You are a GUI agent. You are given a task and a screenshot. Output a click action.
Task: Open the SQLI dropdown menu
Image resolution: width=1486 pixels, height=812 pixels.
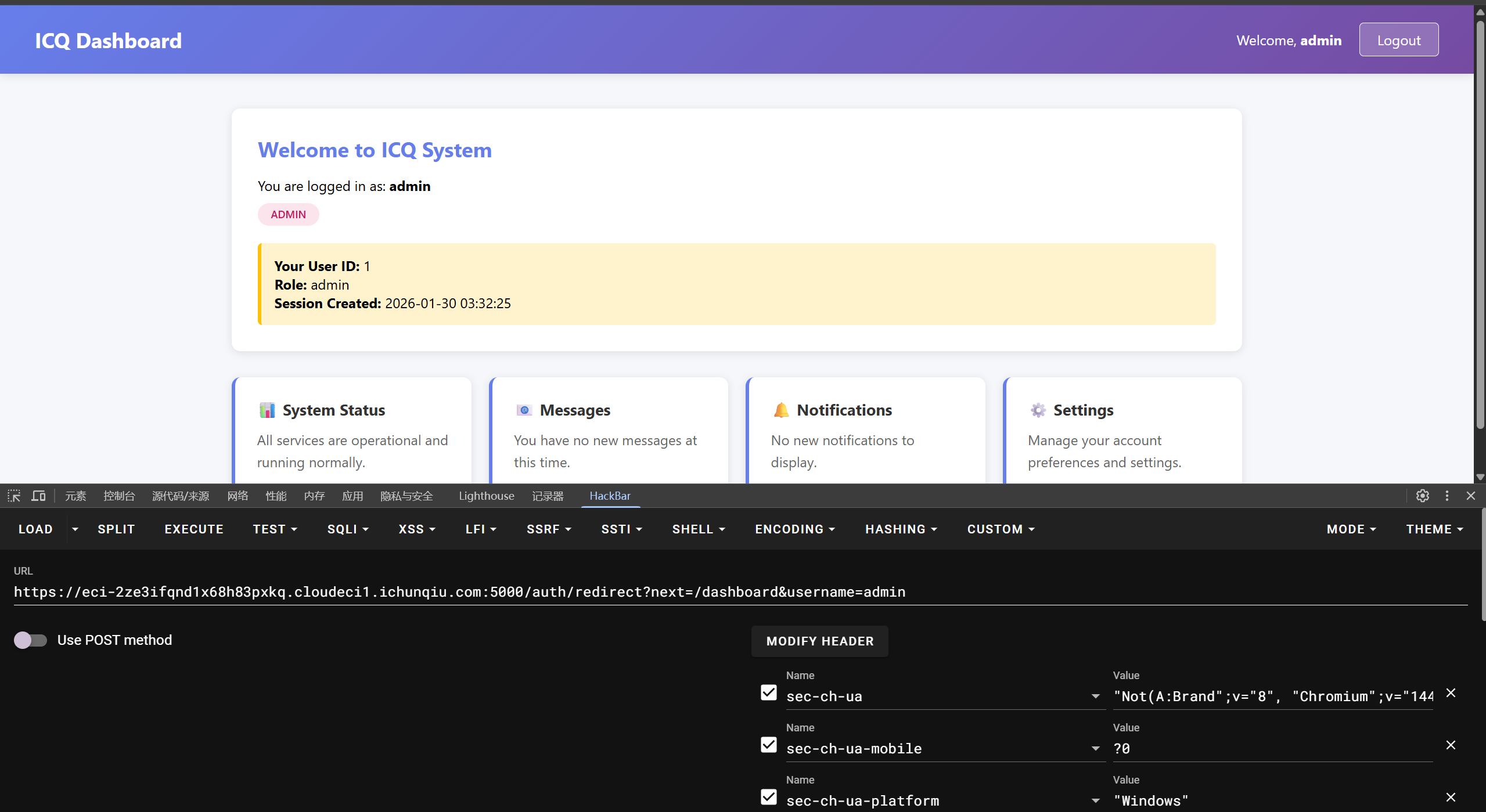(348, 529)
